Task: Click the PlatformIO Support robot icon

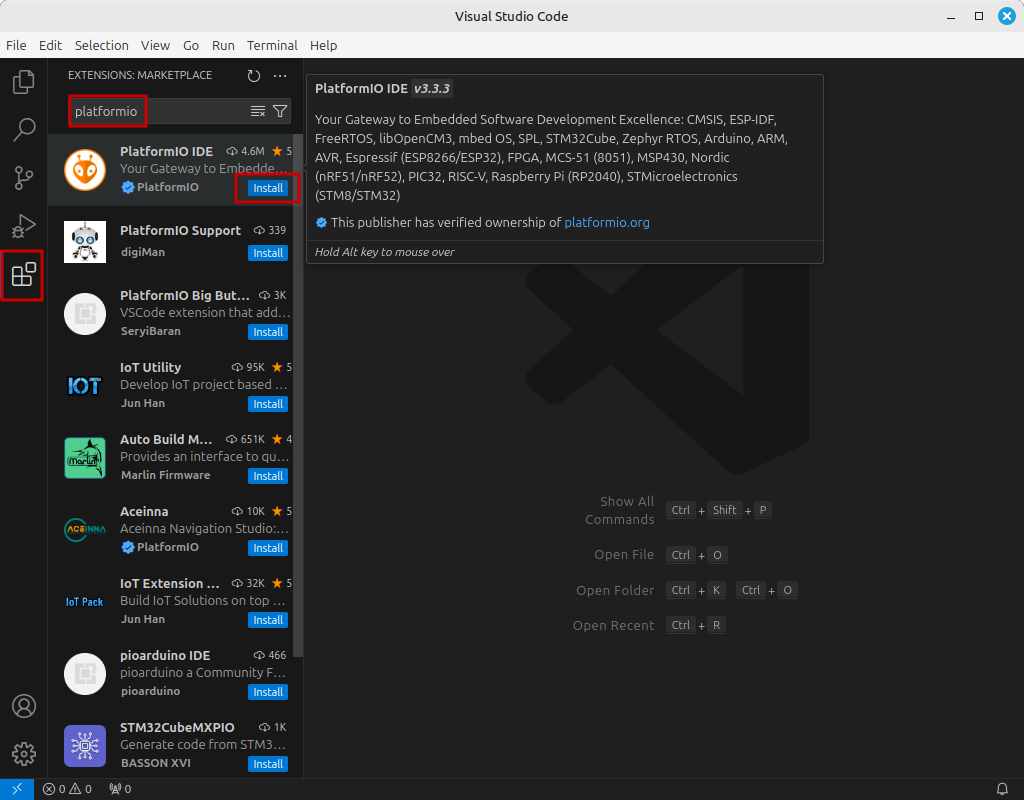Action: click(85, 242)
